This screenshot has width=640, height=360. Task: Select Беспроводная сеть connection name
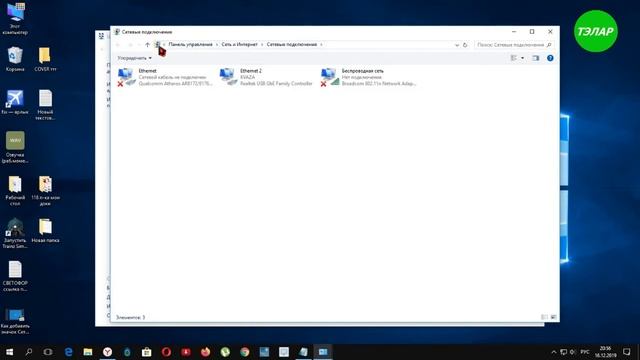pyautogui.click(x=362, y=71)
